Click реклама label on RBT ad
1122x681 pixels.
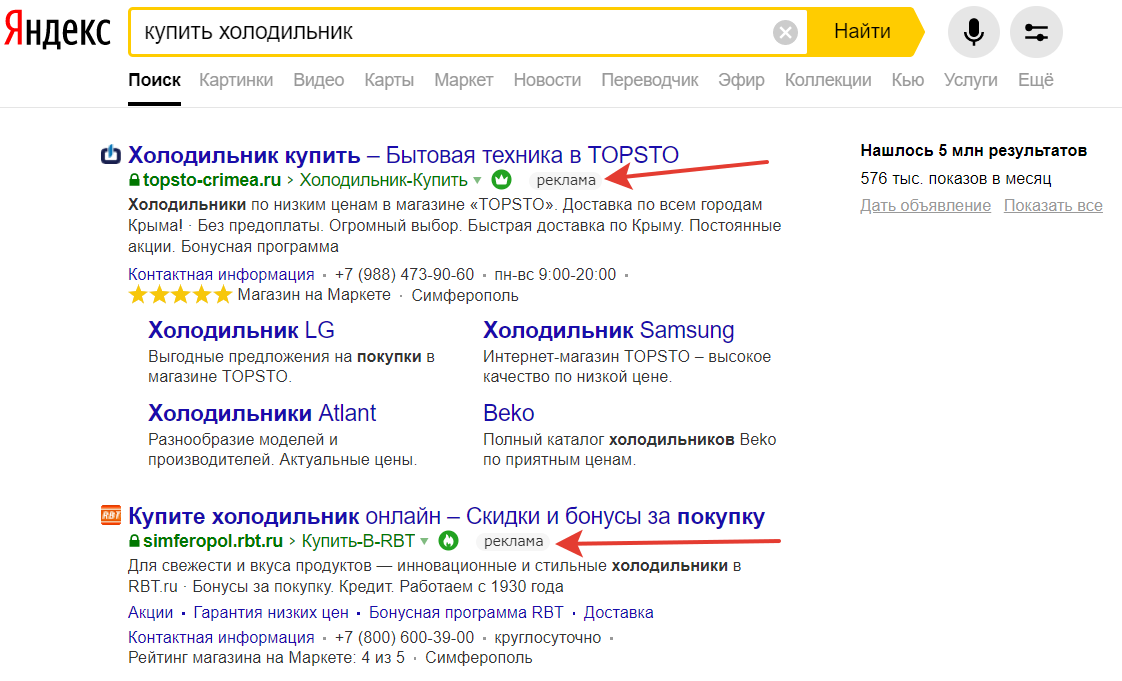tap(513, 542)
